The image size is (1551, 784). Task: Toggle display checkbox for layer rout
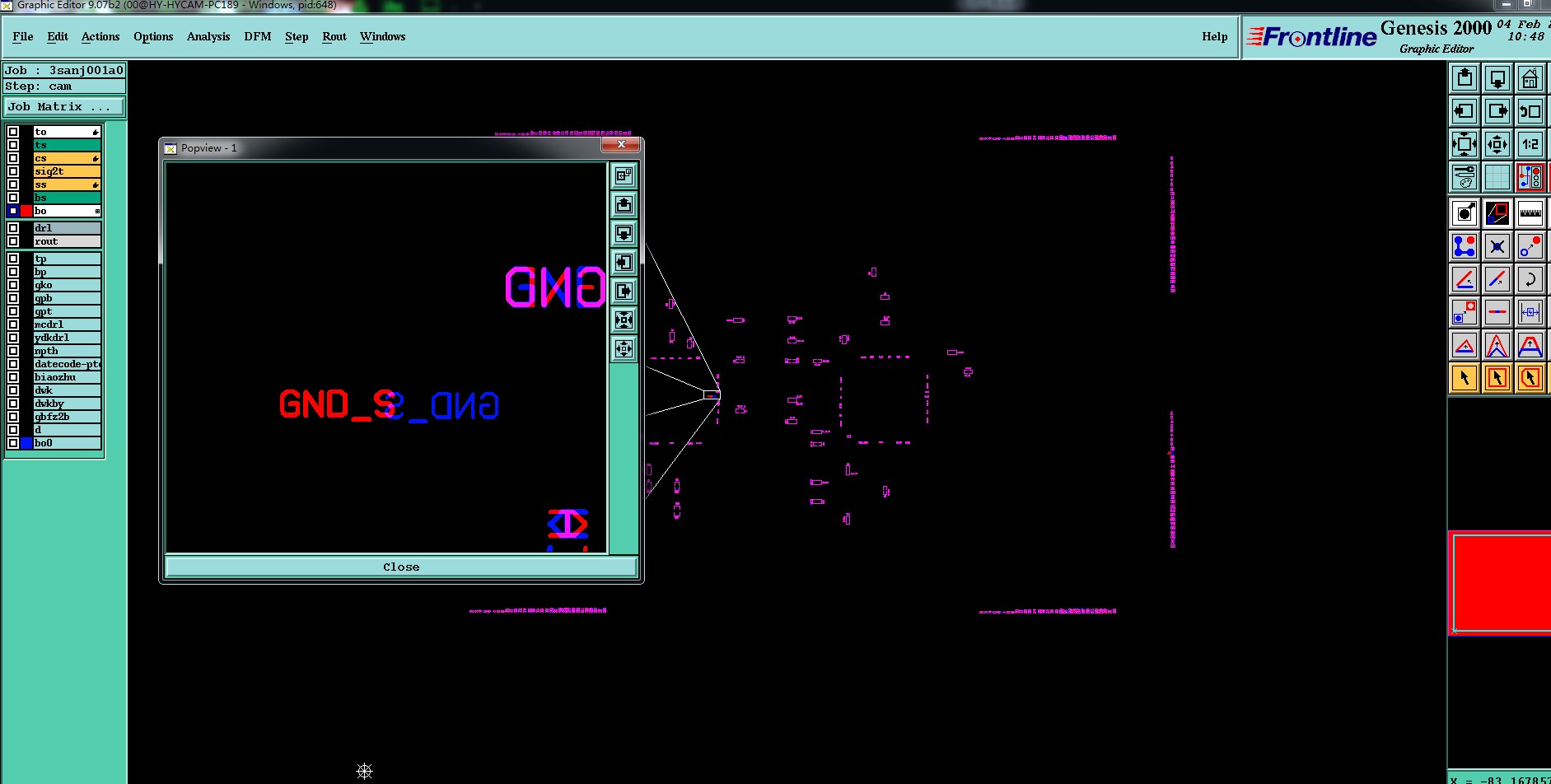pyautogui.click(x=13, y=241)
